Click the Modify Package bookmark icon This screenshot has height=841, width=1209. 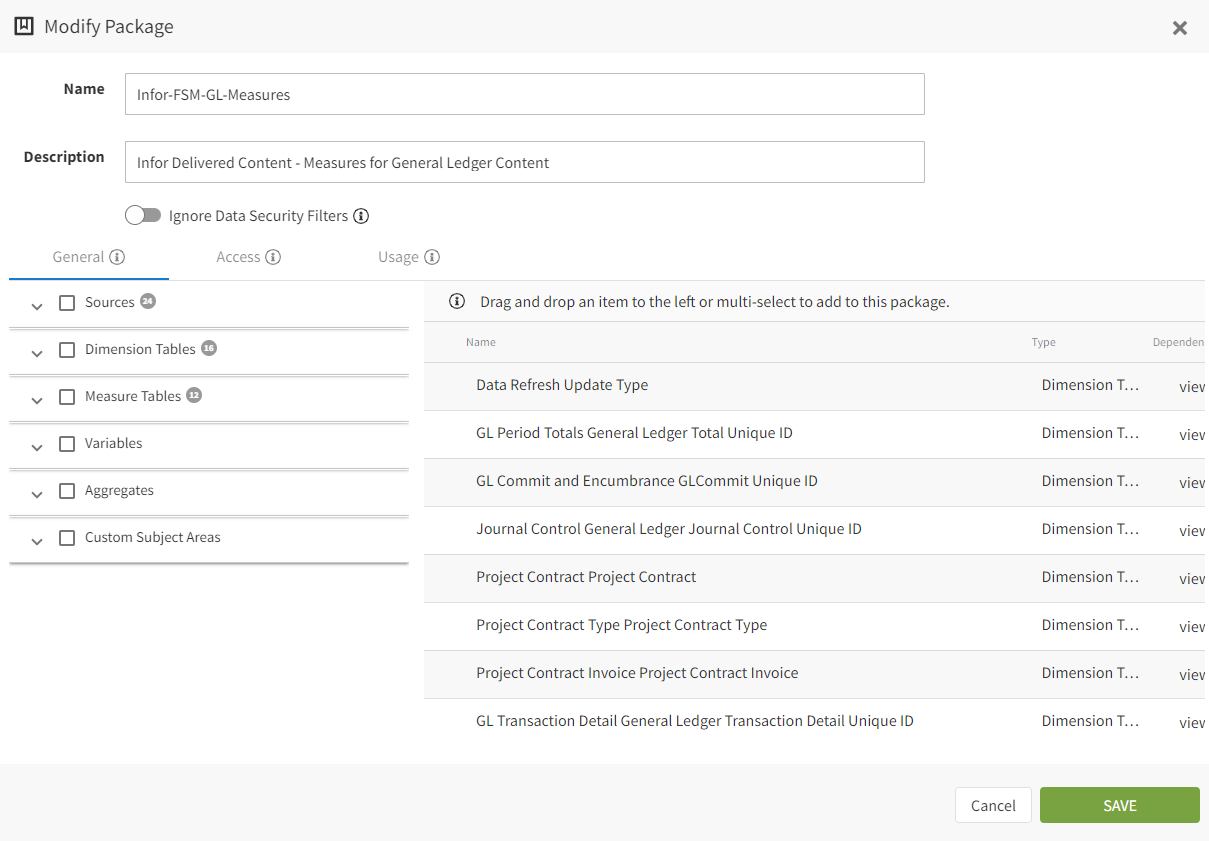point(24,26)
